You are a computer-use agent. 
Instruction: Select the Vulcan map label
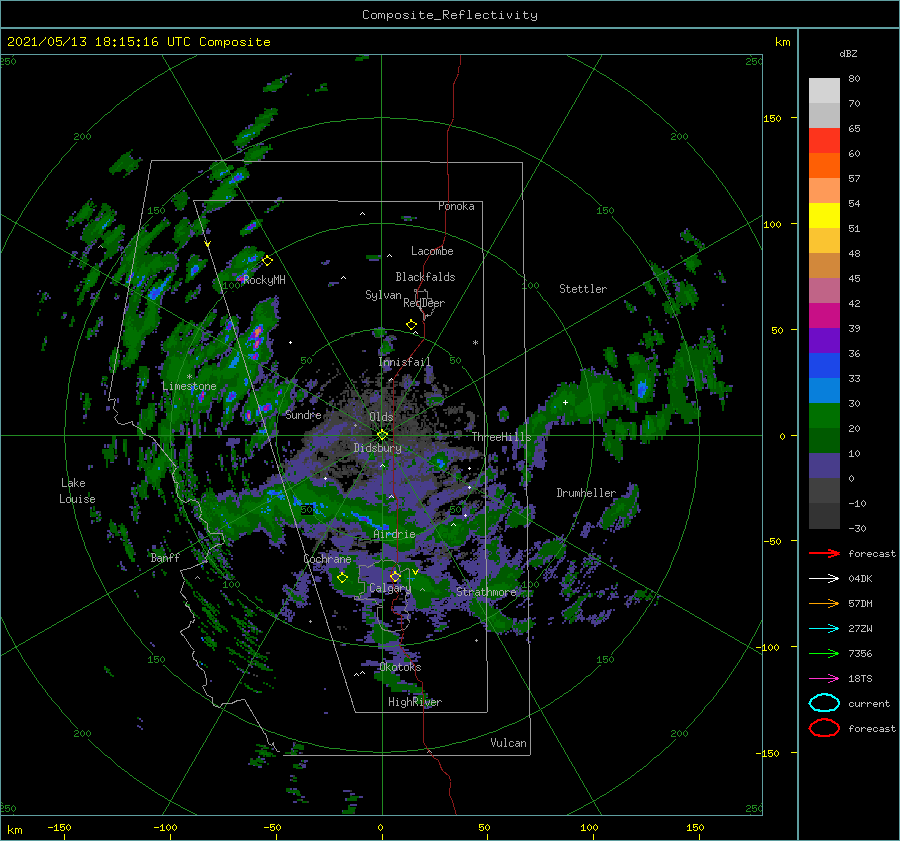pos(509,743)
